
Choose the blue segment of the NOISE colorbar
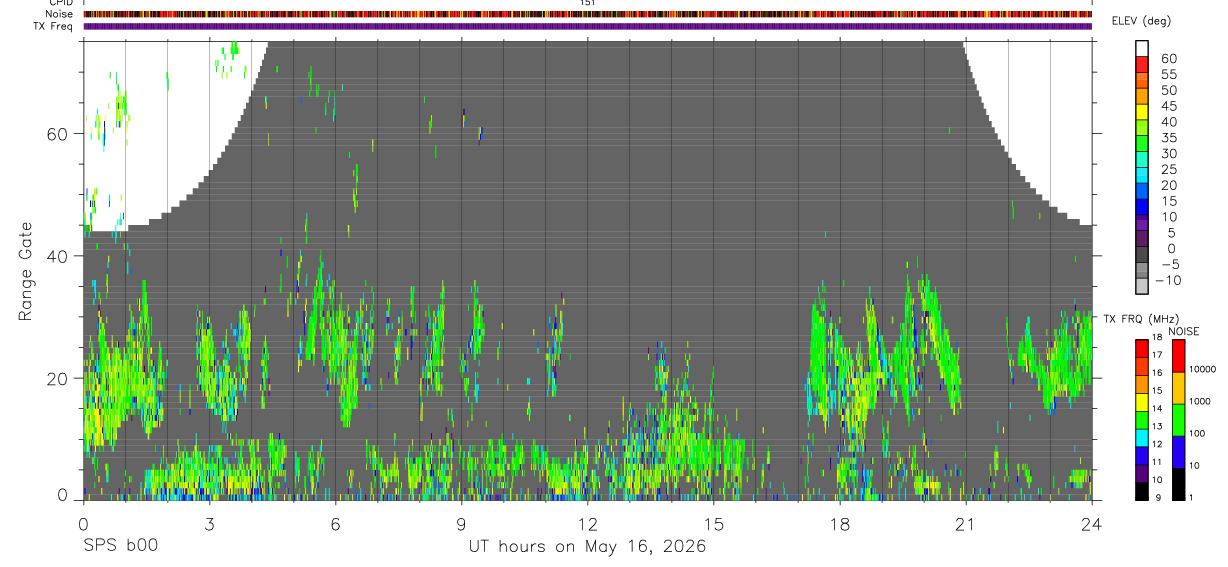pos(1179,452)
